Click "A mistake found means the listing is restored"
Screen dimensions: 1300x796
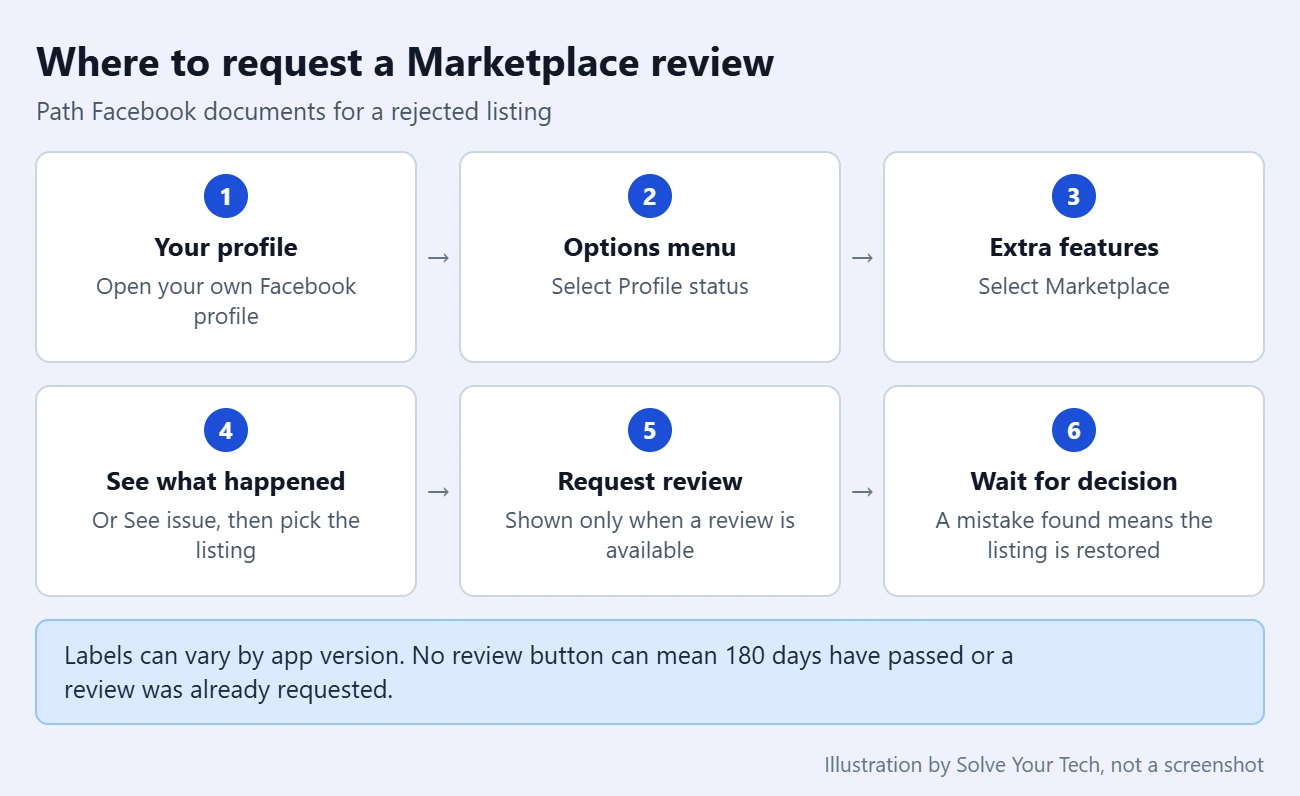click(1074, 535)
